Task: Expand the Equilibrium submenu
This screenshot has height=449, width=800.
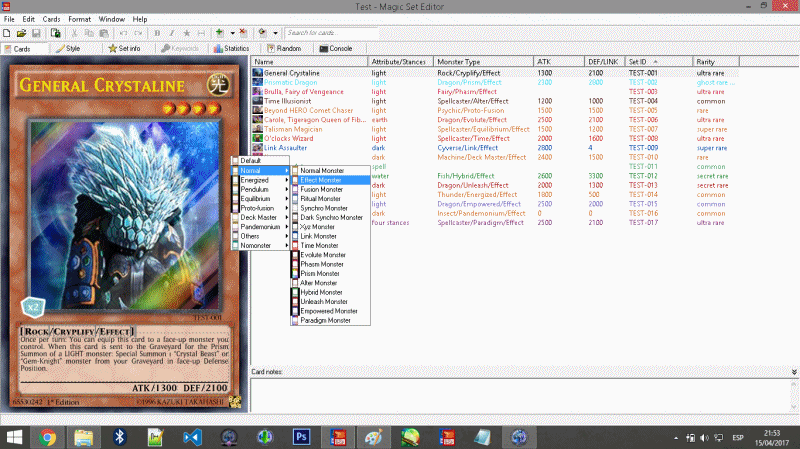Action: [260, 199]
